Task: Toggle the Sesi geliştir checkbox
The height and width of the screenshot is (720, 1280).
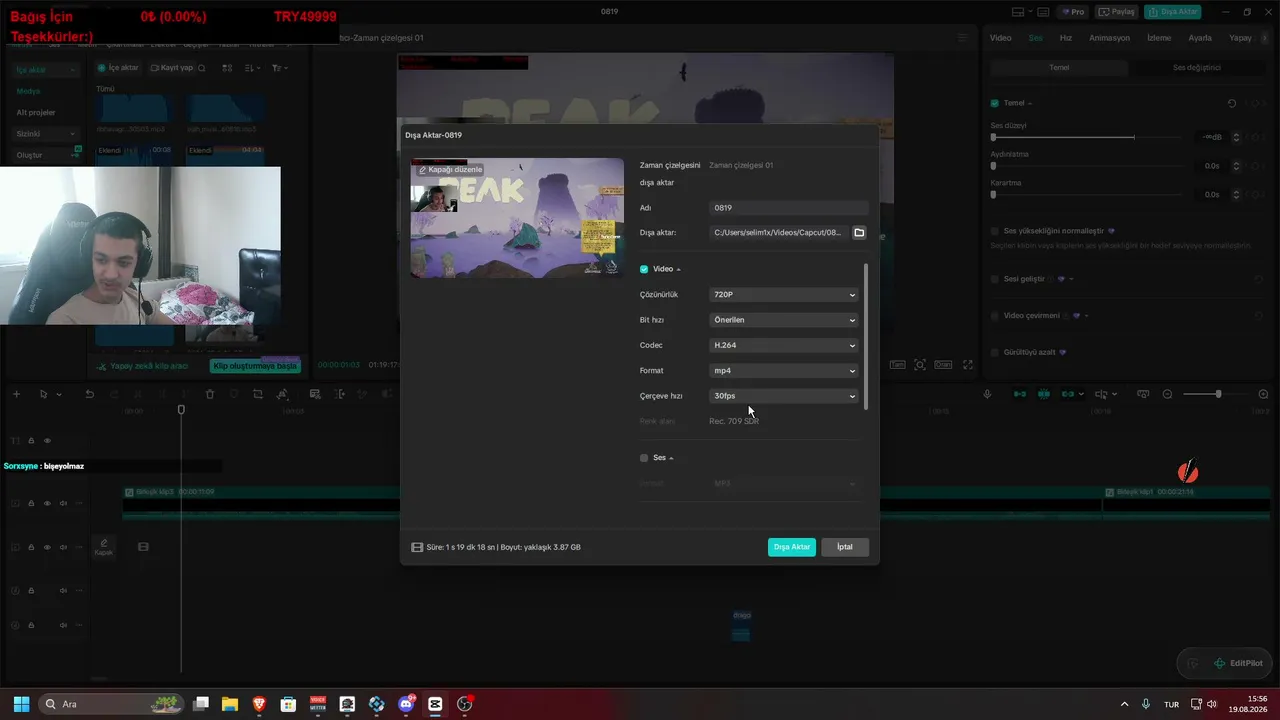Action: [995, 279]
